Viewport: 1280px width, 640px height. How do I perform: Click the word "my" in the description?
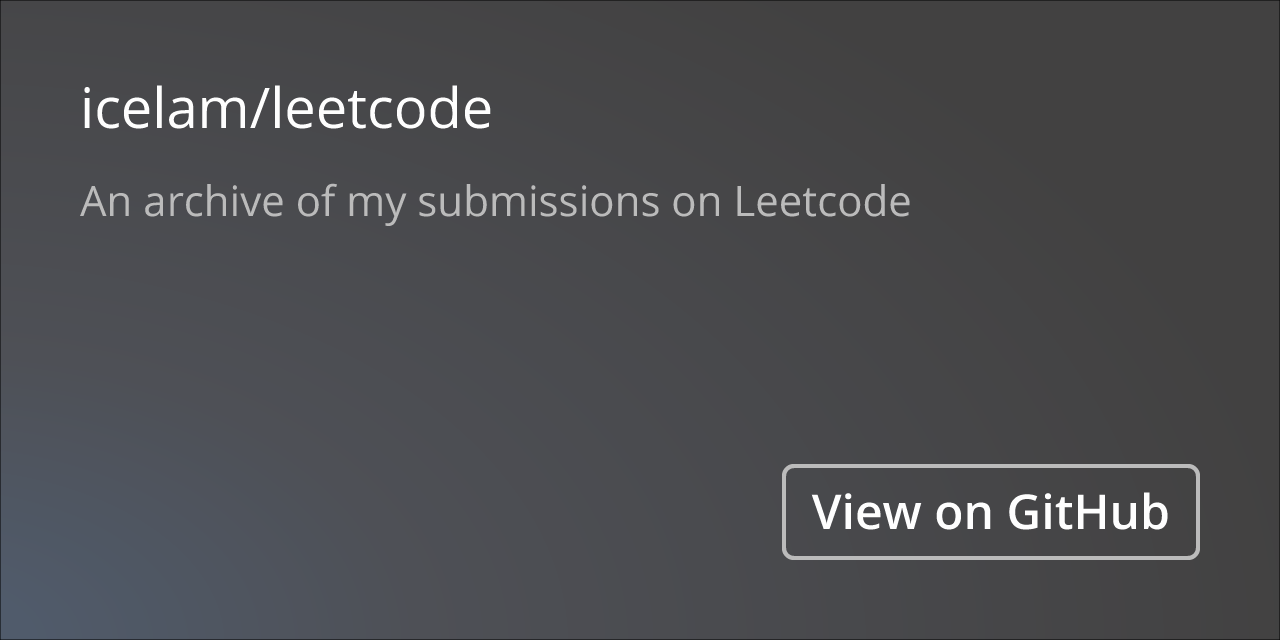pos(376,206)
